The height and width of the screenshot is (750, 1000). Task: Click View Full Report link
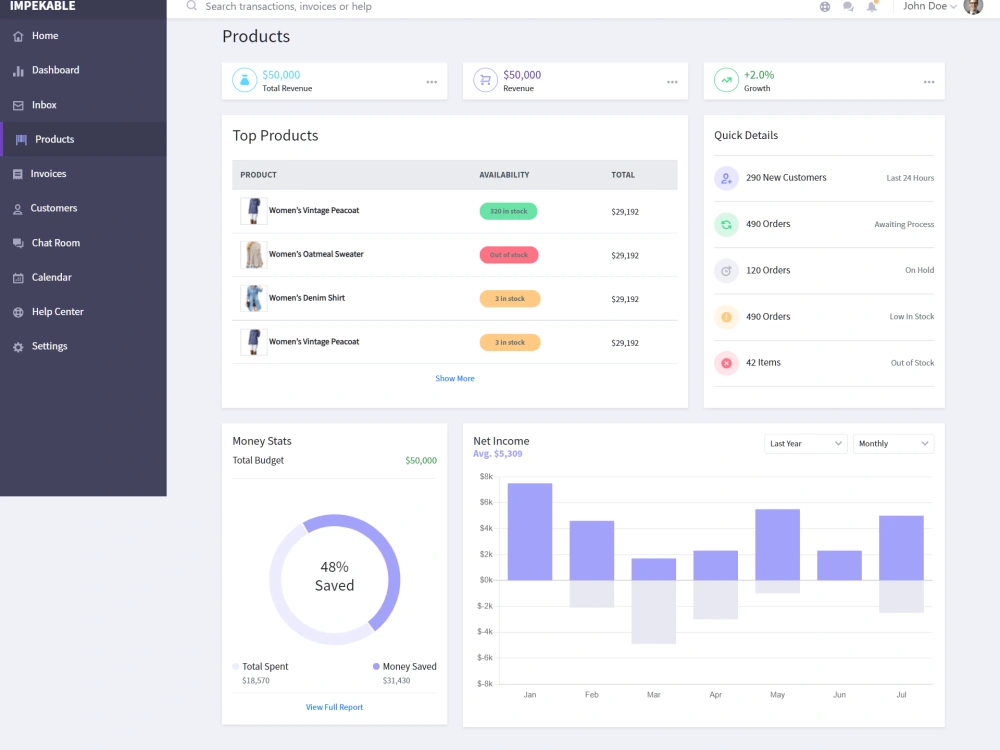pos(334,707)
